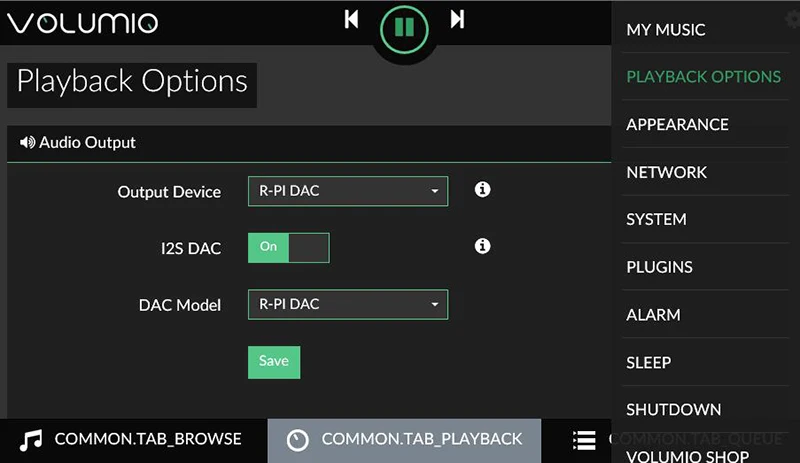800x463 pixels.
Task: Click the info icon next to Output Device
Action: click(482, 189)
